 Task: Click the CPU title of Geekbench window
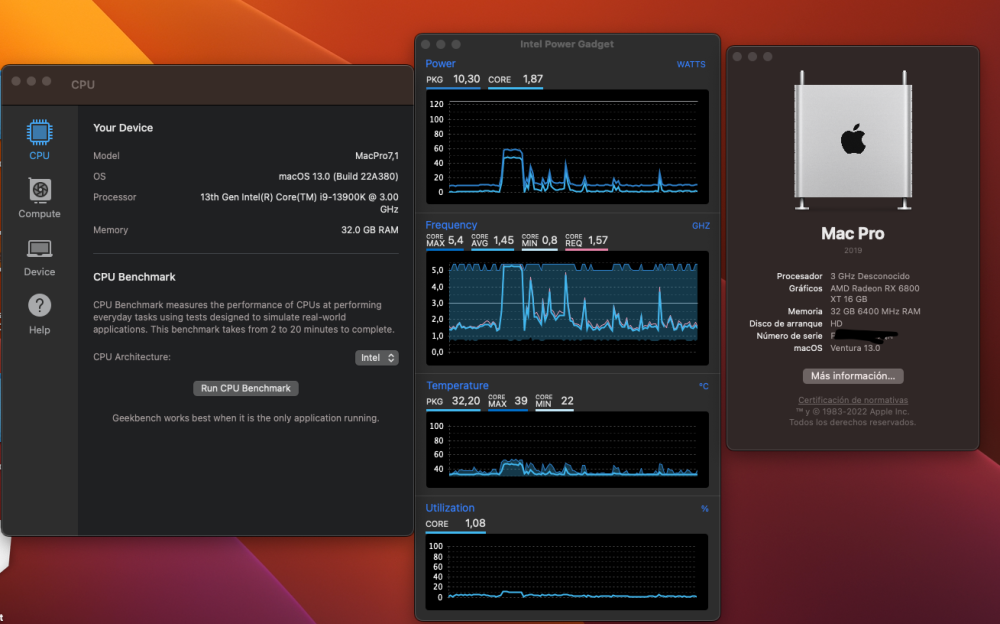83,84
